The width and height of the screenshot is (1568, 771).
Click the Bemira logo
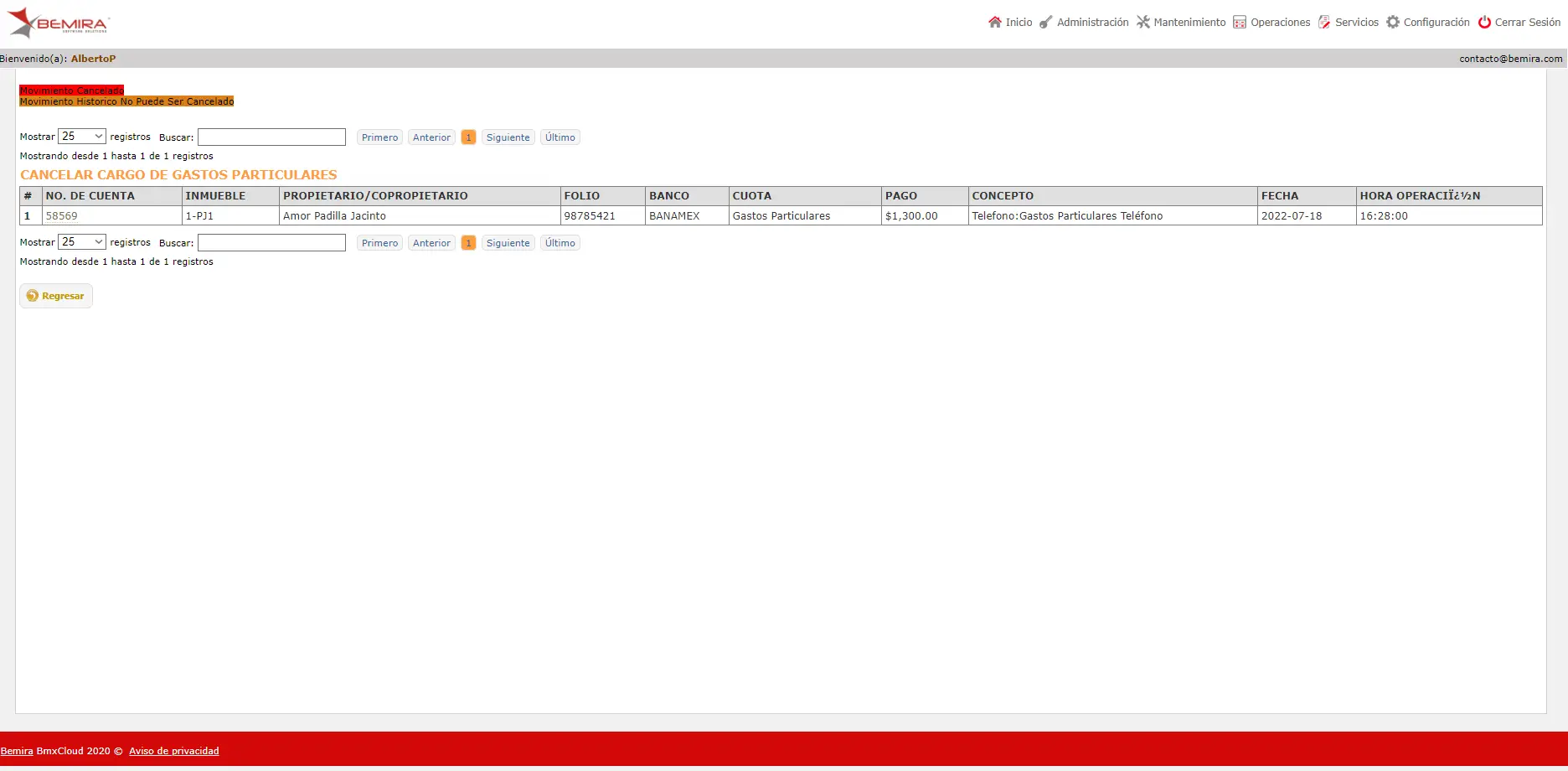pyautogui.click(x=58, y=23)
